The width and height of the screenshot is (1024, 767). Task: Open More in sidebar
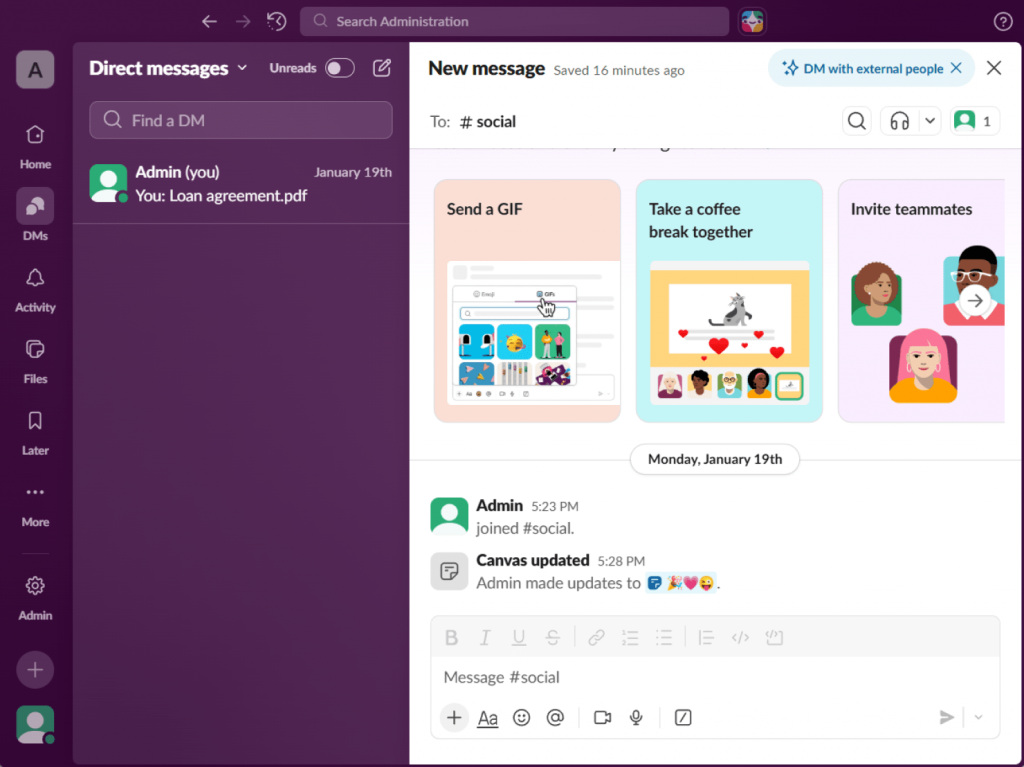[35, 505]
